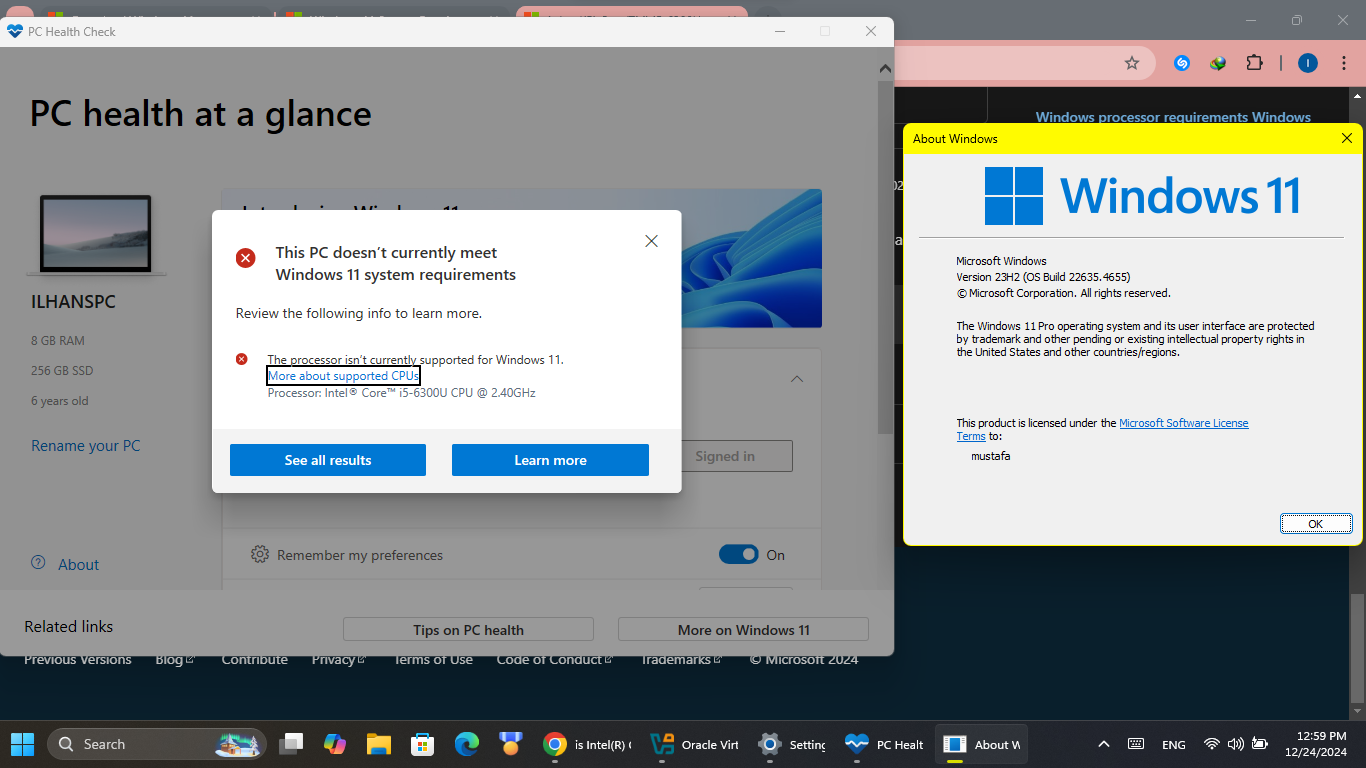
Task: Open Windows Start menu
Action: 22,744
